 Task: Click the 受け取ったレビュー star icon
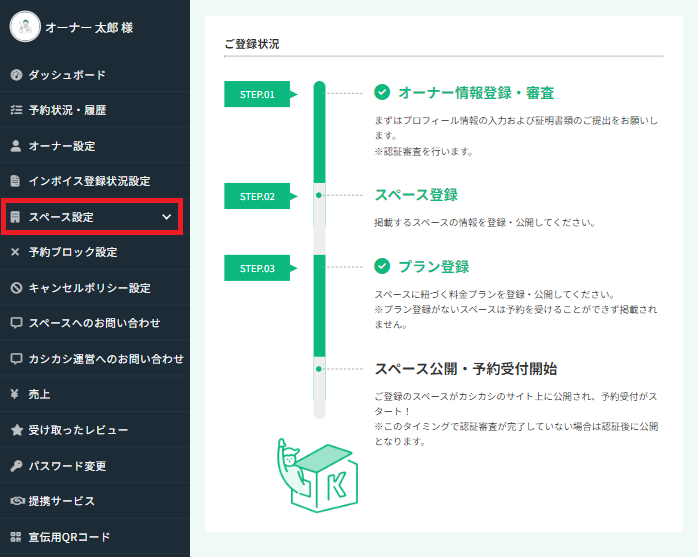(x=17, y=430)
